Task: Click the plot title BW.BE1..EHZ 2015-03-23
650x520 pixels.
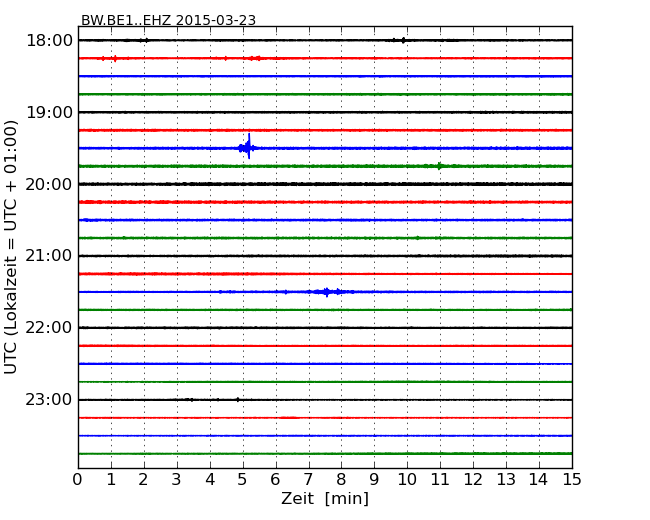Action: pos(168,20)
